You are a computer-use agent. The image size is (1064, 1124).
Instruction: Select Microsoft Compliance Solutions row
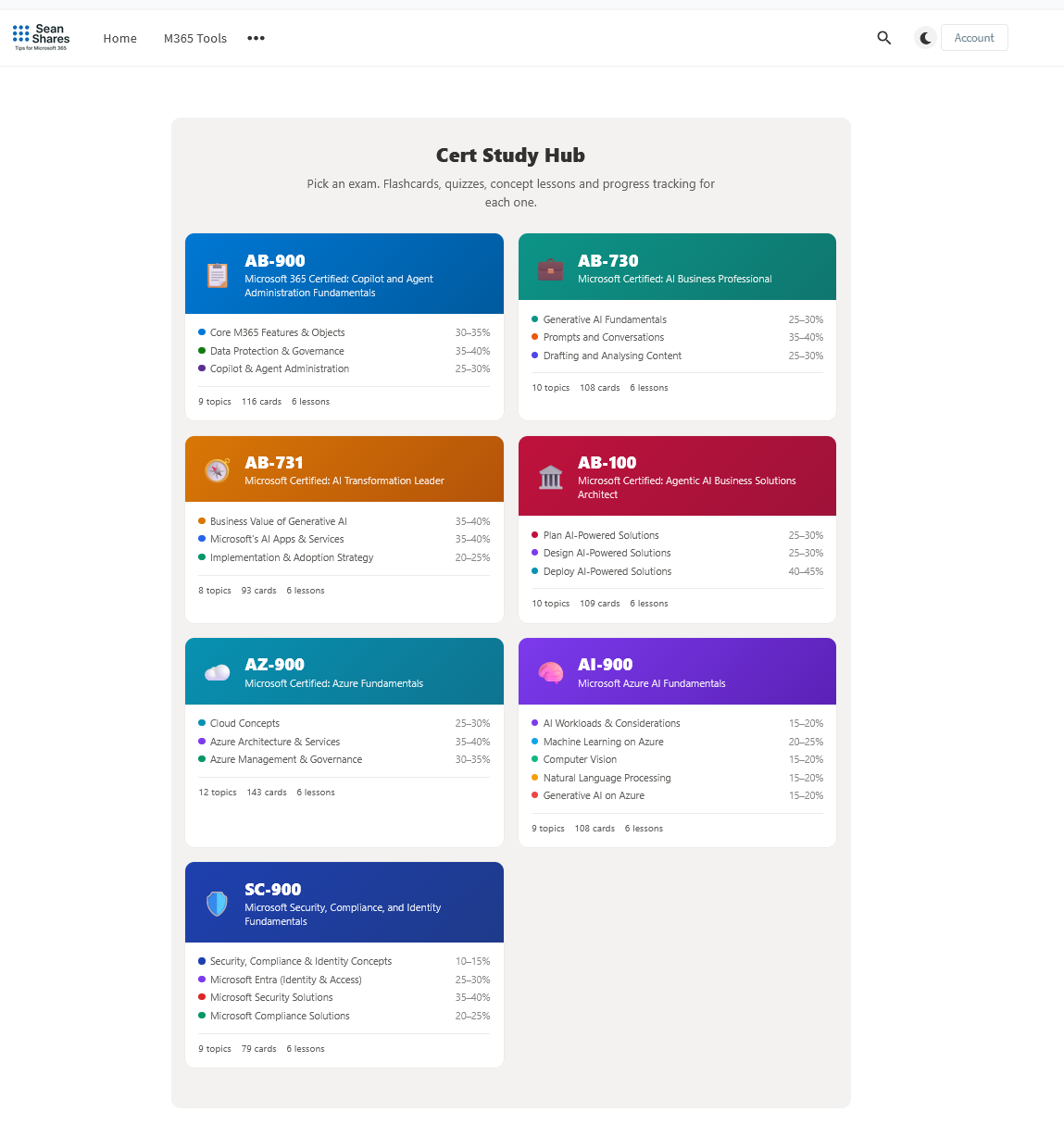tap(344, 1016)
